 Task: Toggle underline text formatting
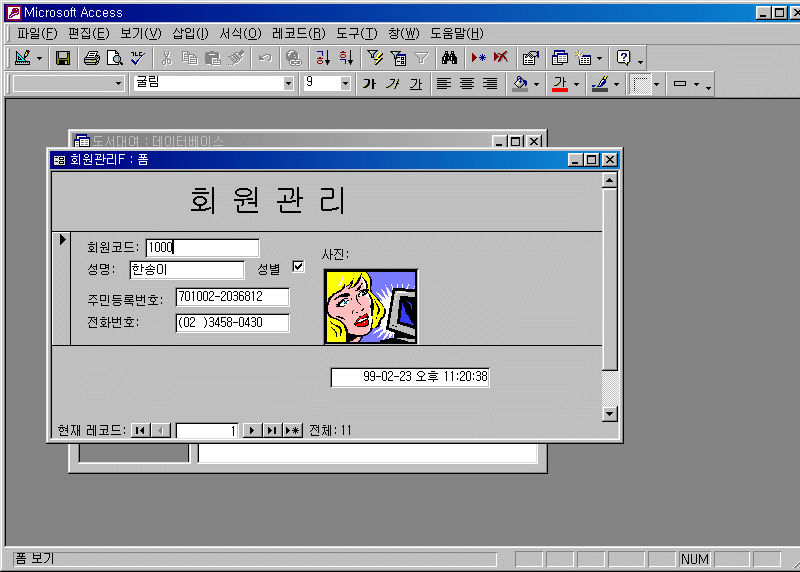tap(415, 84)
